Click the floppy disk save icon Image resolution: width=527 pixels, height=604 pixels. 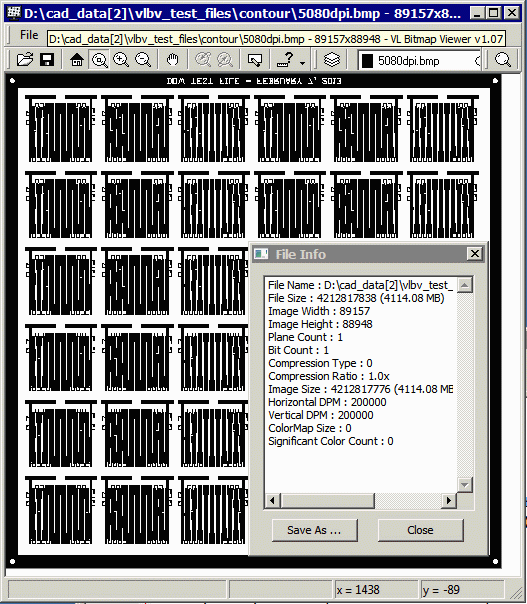click(47, 60)
